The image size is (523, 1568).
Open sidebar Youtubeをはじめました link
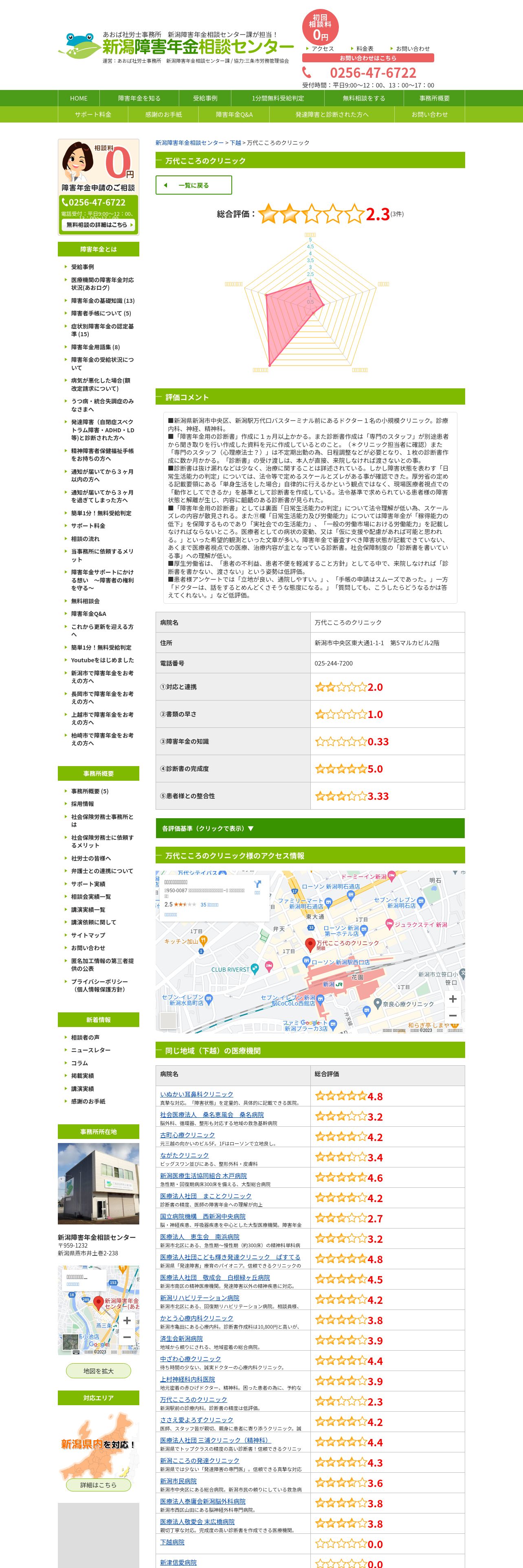pos(102,660)
